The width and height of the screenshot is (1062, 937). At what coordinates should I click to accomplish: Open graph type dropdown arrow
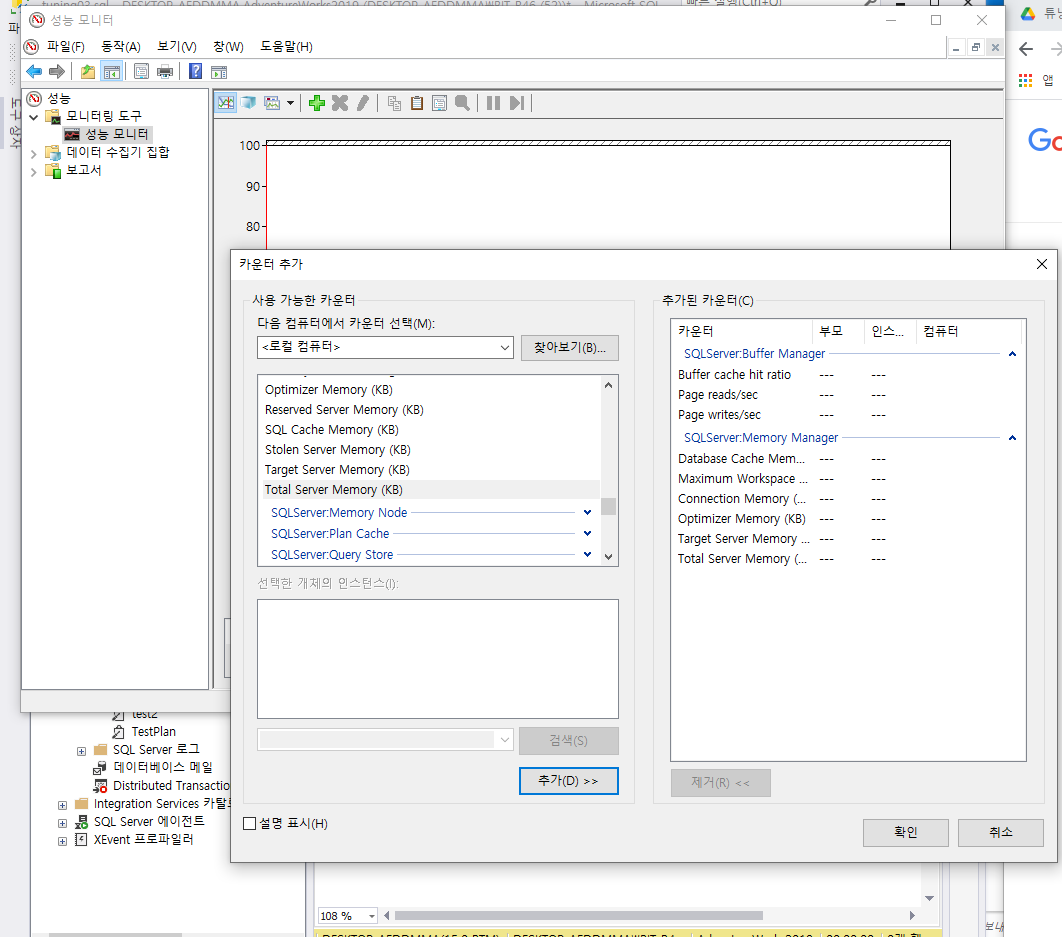(291, 103)
